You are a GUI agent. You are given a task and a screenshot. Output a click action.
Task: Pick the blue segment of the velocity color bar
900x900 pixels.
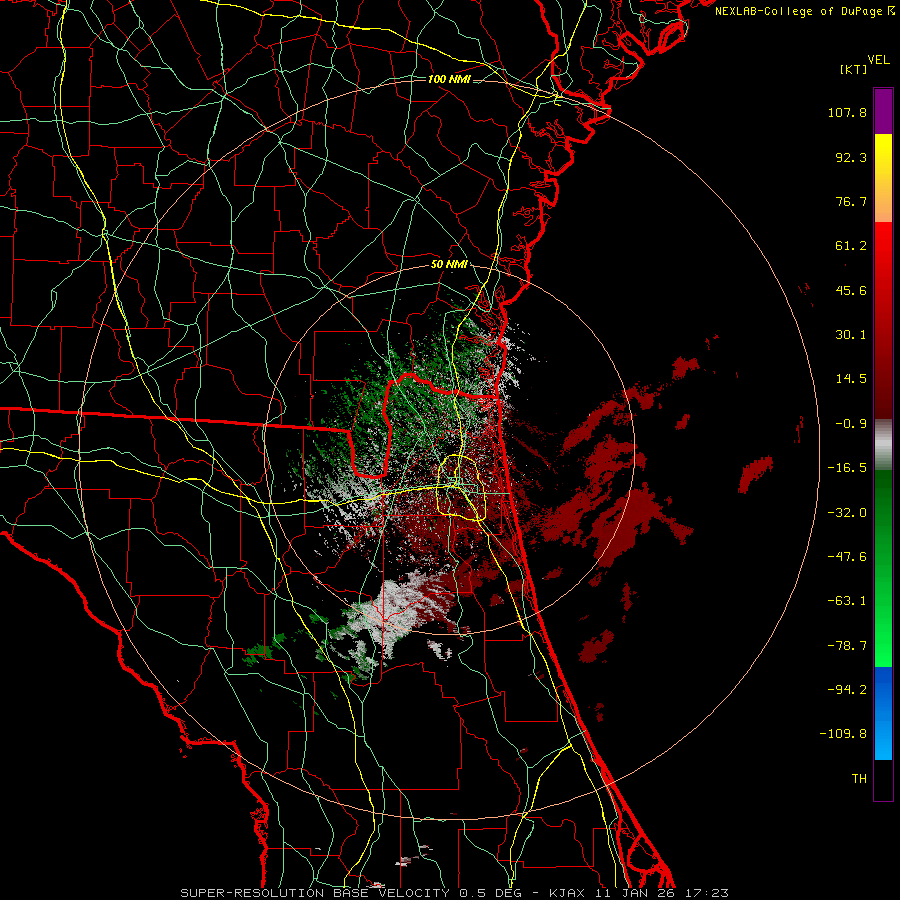(883, 713)
